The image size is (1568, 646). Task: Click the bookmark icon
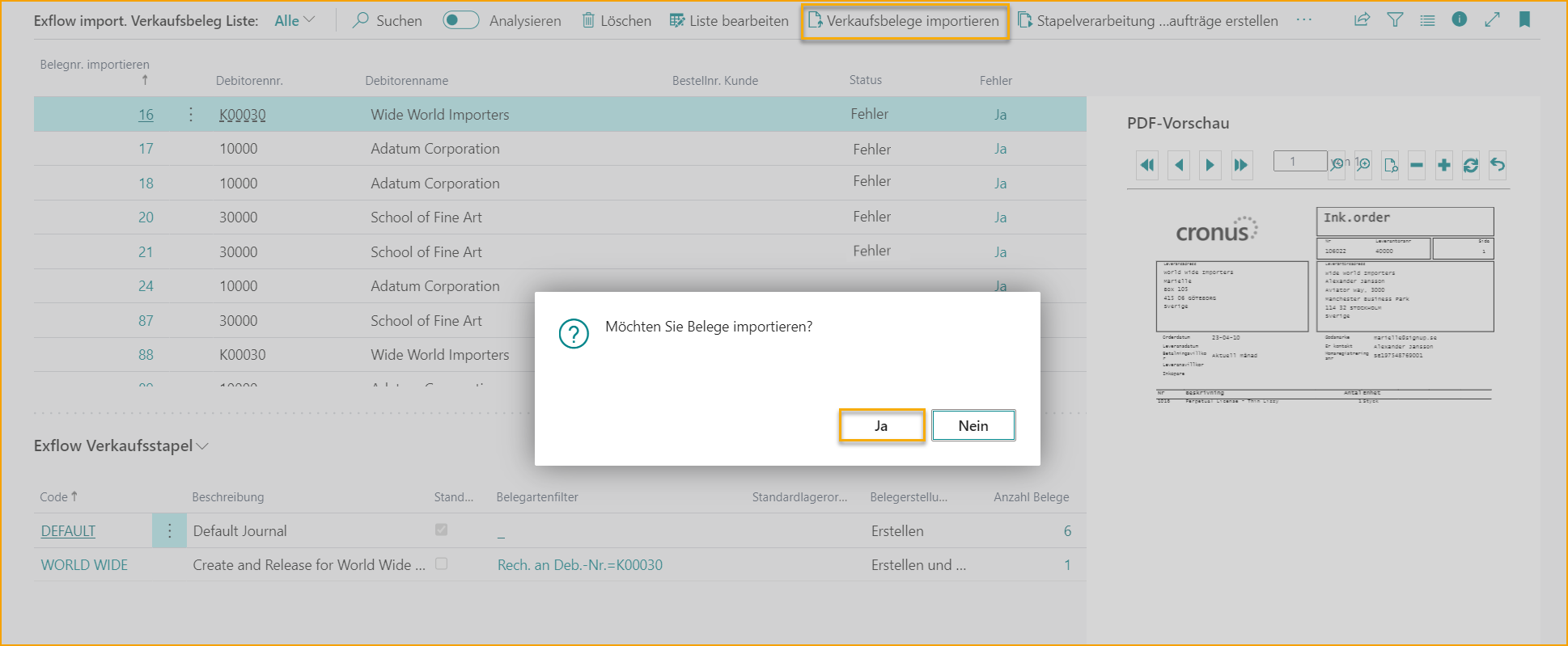tap(1524, 19)
